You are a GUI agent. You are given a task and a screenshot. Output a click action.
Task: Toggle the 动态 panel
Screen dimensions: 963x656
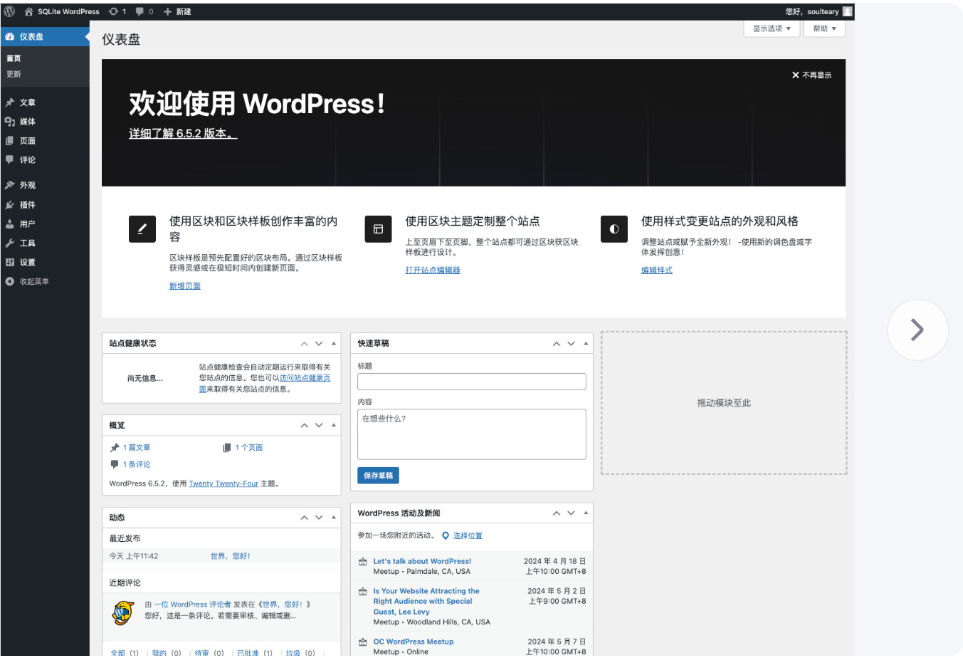coord(333,518)
